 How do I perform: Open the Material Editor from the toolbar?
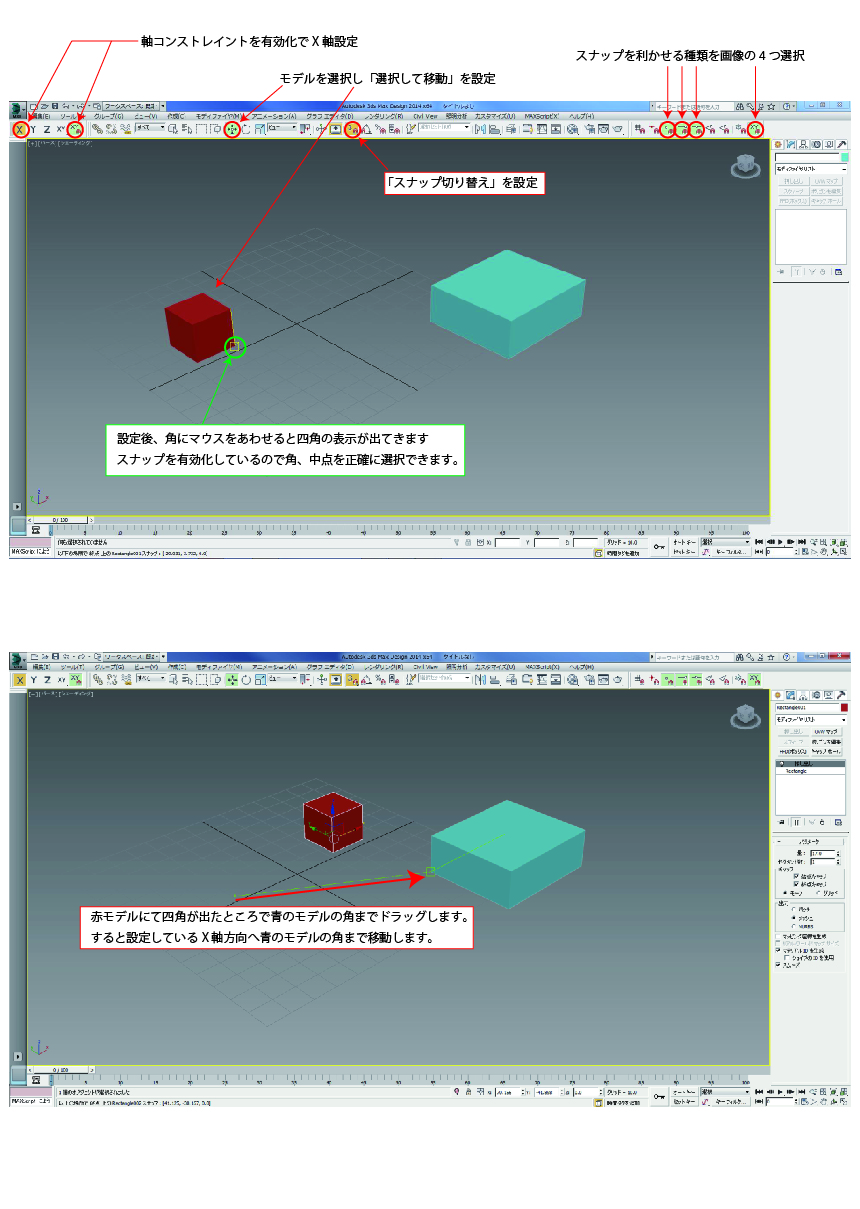click(571, 130)
